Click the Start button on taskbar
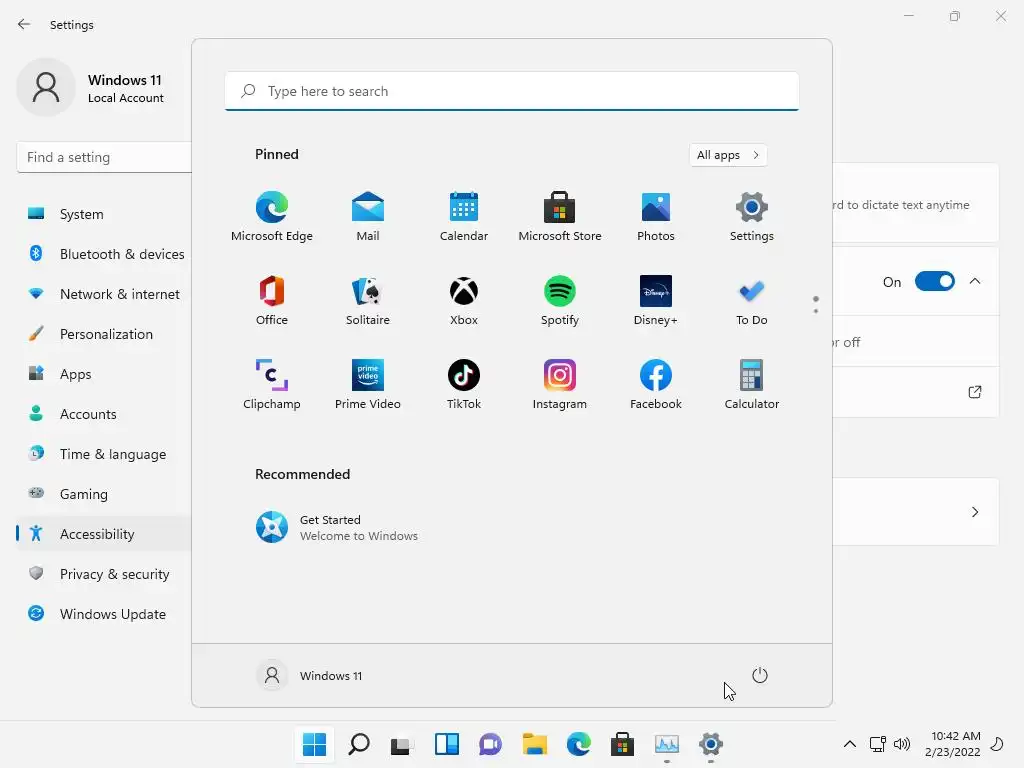 tap(314, 744)
